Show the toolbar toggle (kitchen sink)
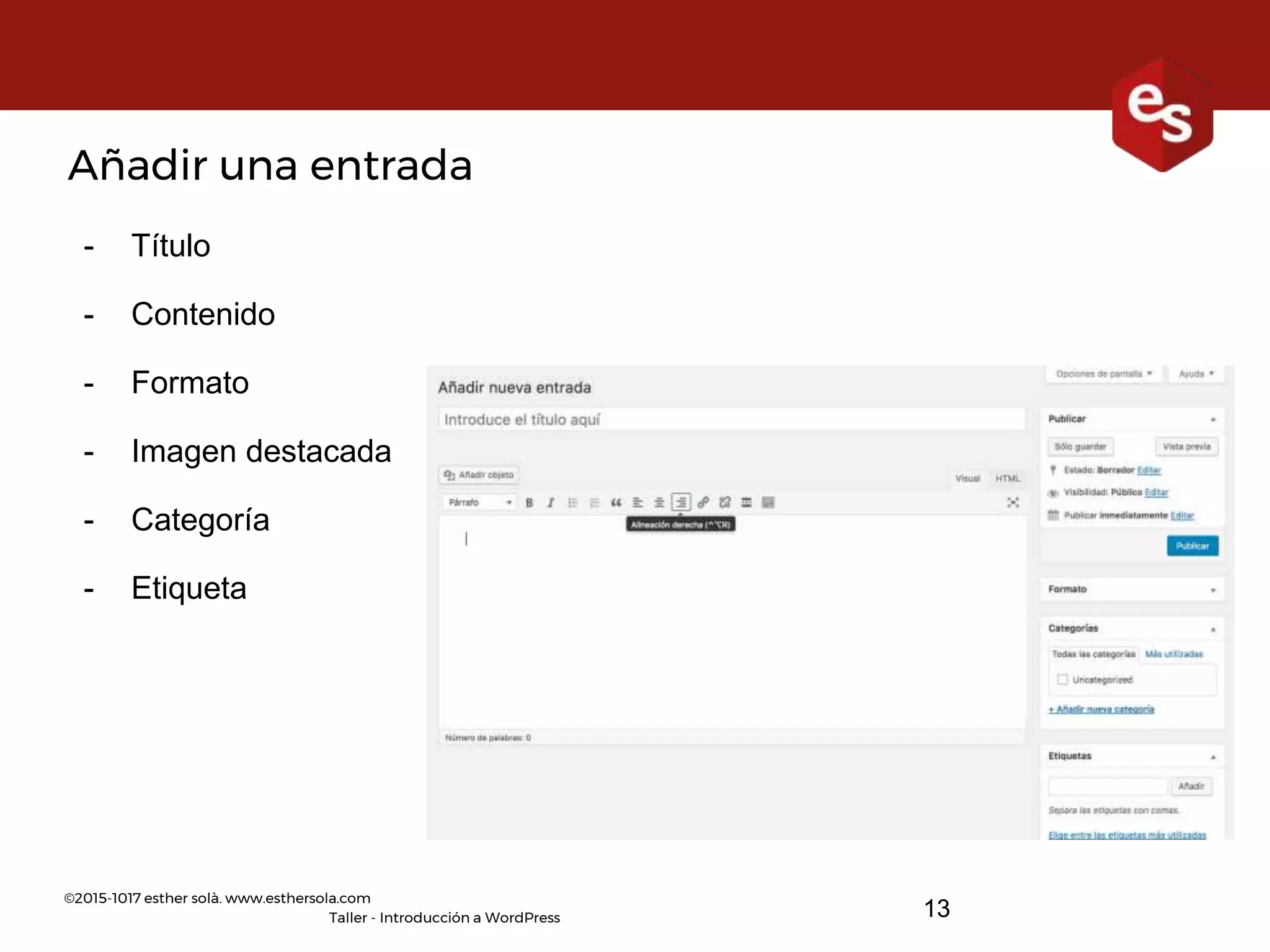Screen dimensions: 1270x952 click(768, 503)
